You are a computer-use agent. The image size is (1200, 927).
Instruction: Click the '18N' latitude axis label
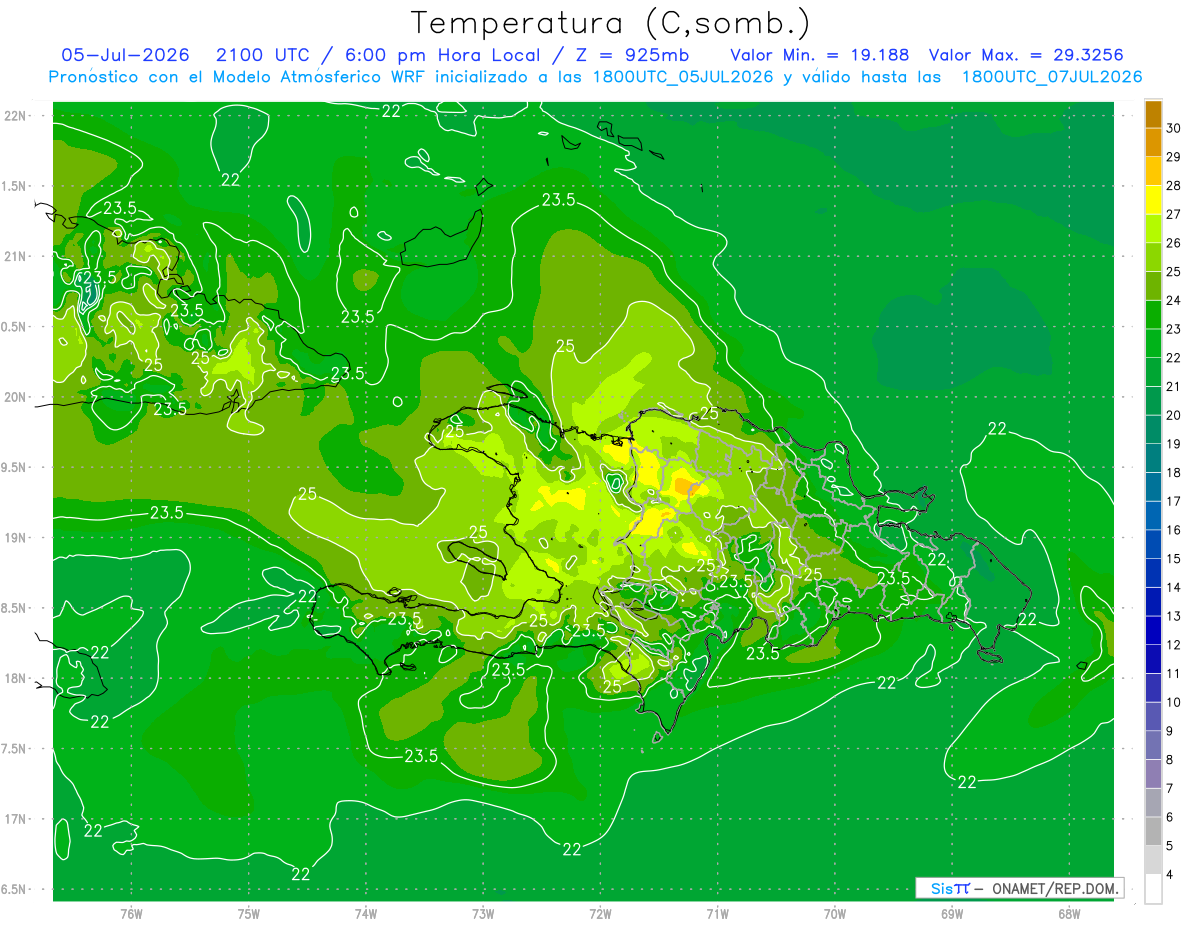pos(15,679)
